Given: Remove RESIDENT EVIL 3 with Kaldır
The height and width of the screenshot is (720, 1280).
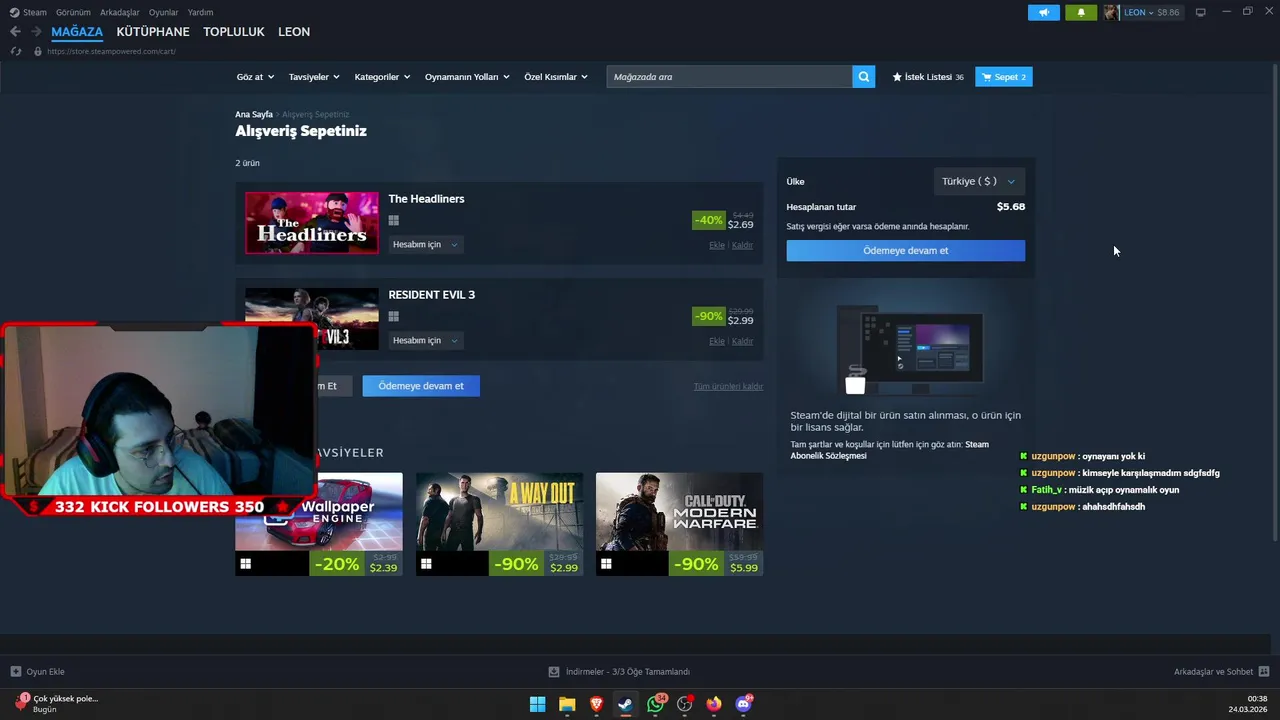Looking at the screenshot, I should coord(742,341).
